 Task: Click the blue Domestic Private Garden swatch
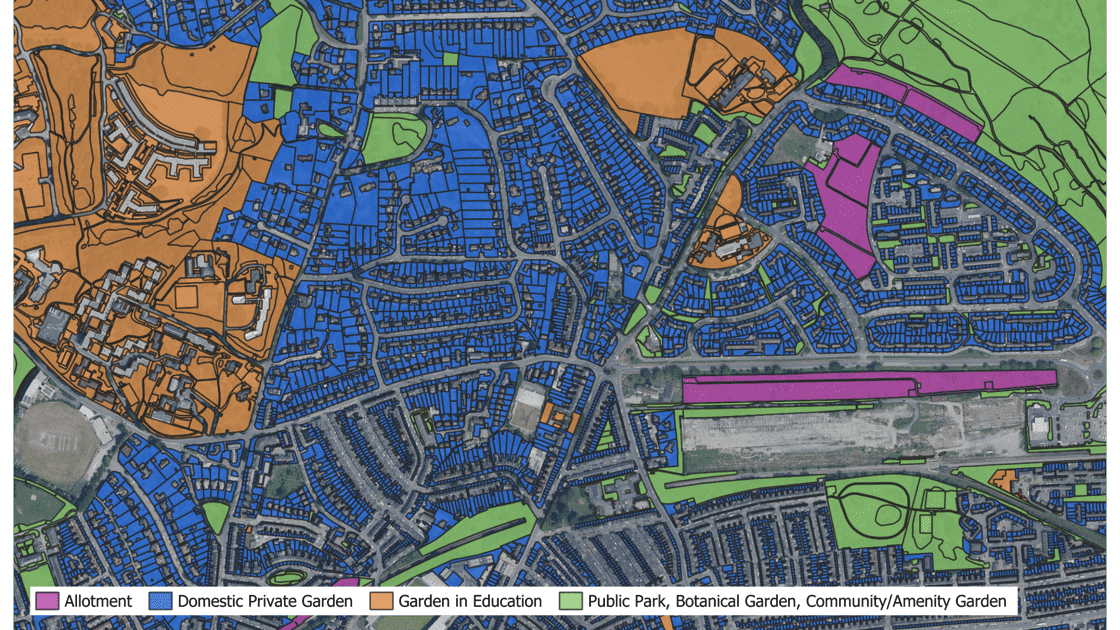click(160, 601)
